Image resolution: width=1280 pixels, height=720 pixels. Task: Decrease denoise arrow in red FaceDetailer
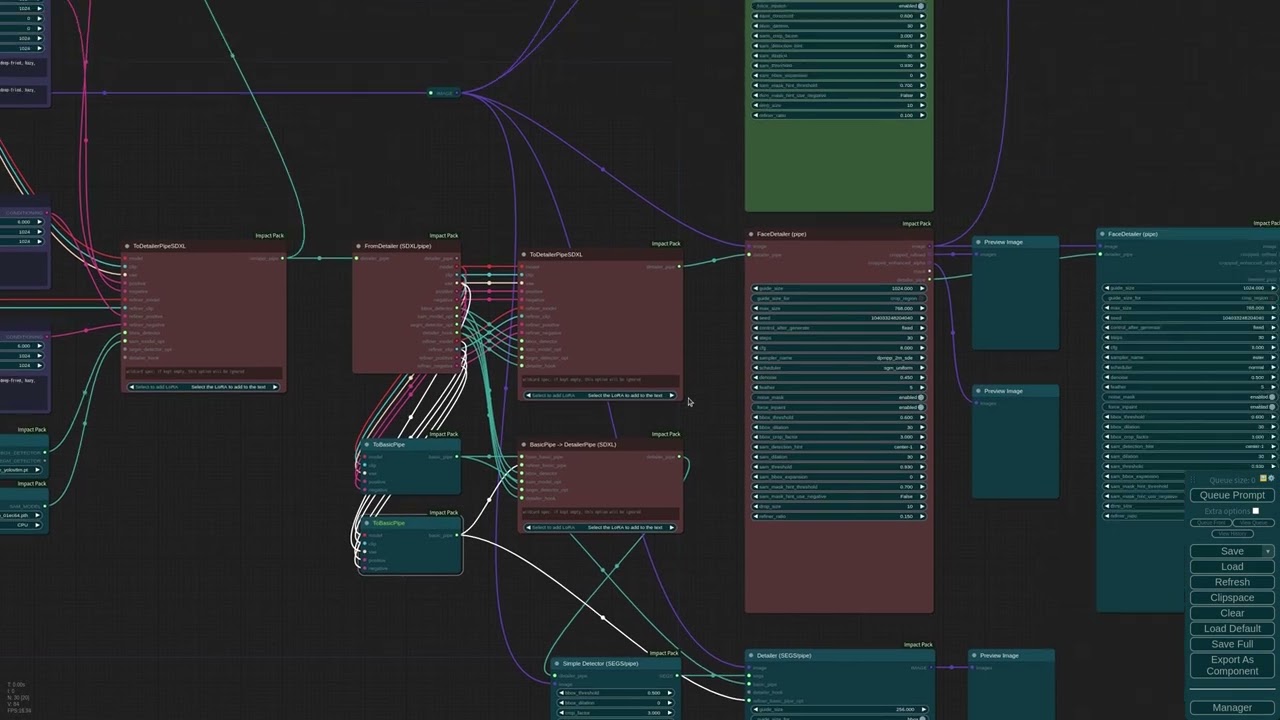click(x=758, y=377)
